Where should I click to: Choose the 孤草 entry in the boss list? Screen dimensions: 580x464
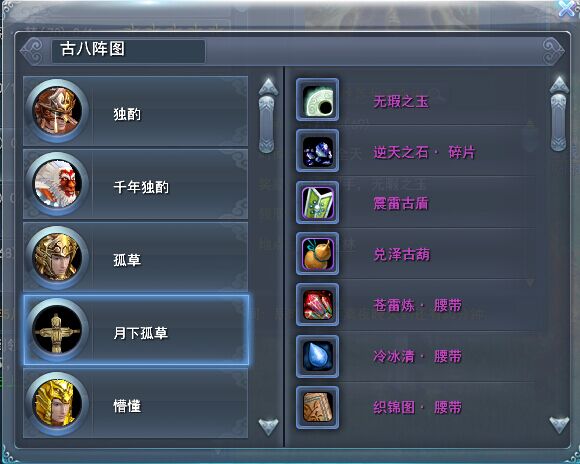135,256
